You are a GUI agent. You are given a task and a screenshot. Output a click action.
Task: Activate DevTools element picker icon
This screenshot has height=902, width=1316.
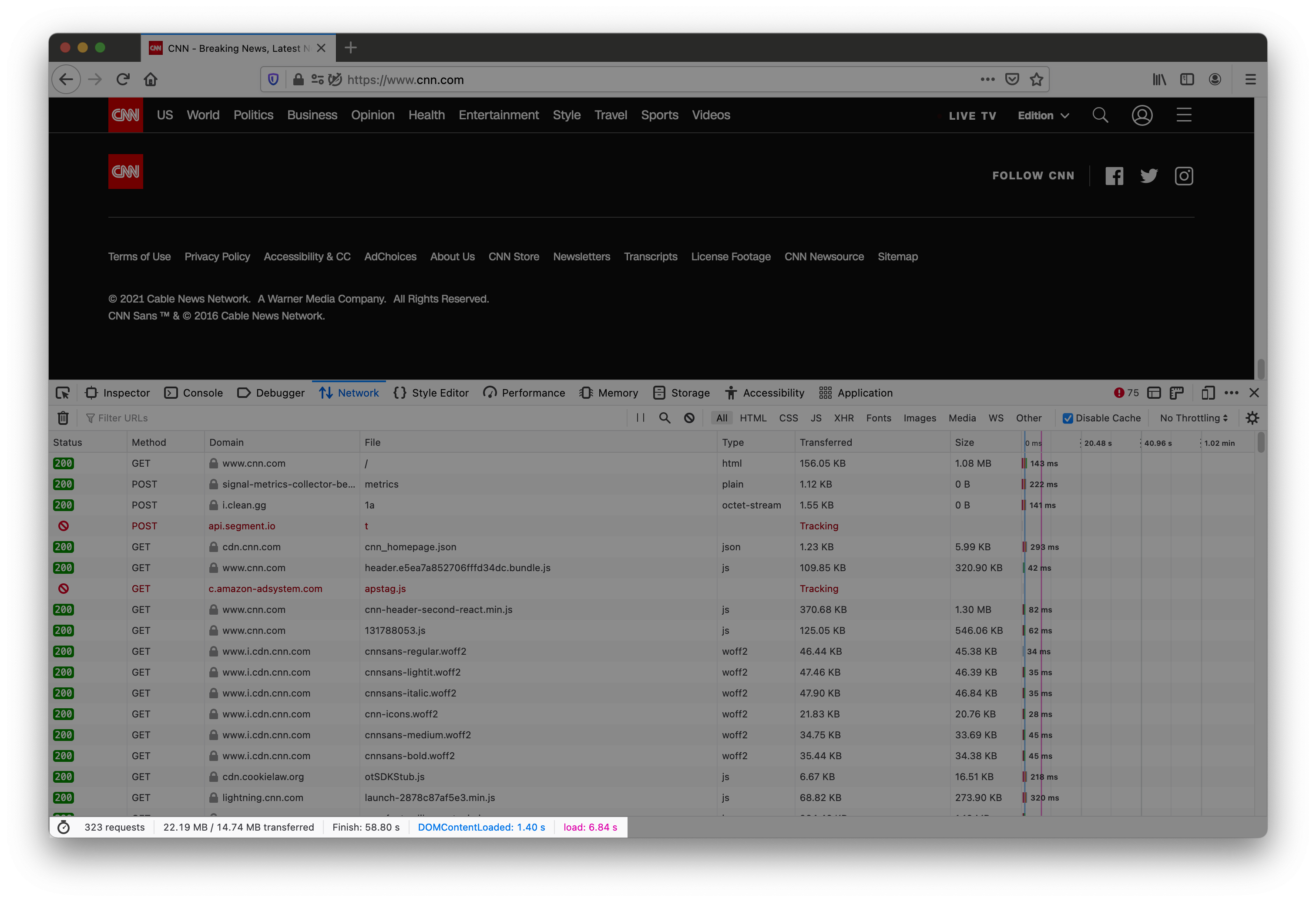click(63, 393)
